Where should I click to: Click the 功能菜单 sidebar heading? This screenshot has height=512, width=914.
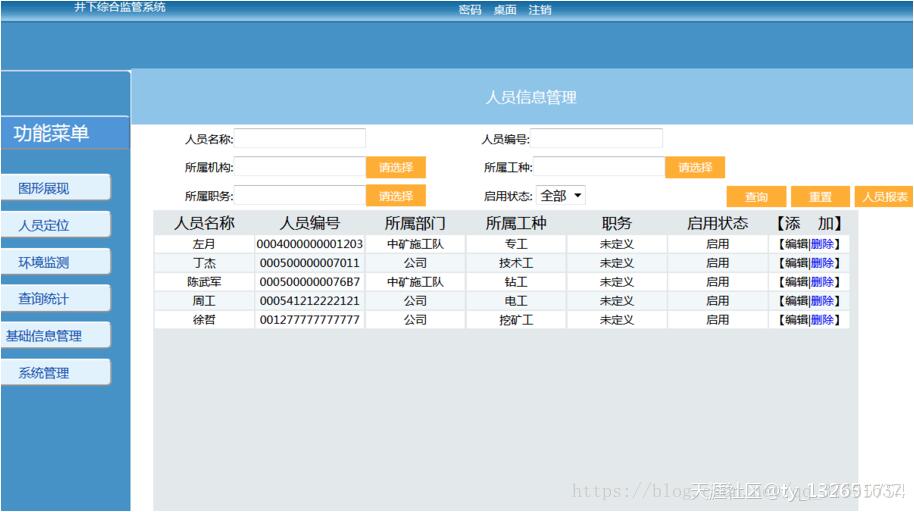[51, 134]
